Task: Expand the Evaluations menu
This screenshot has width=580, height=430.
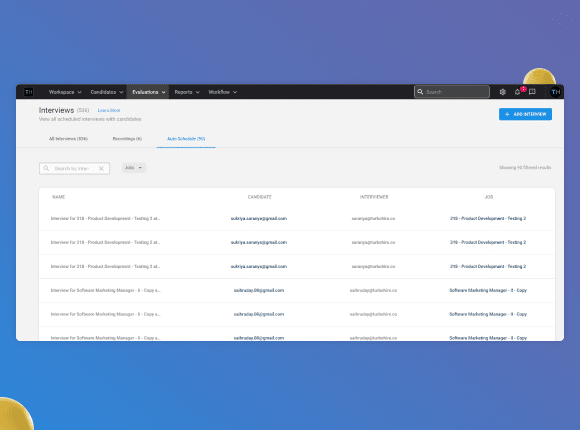Action: (x=148, y=92)
